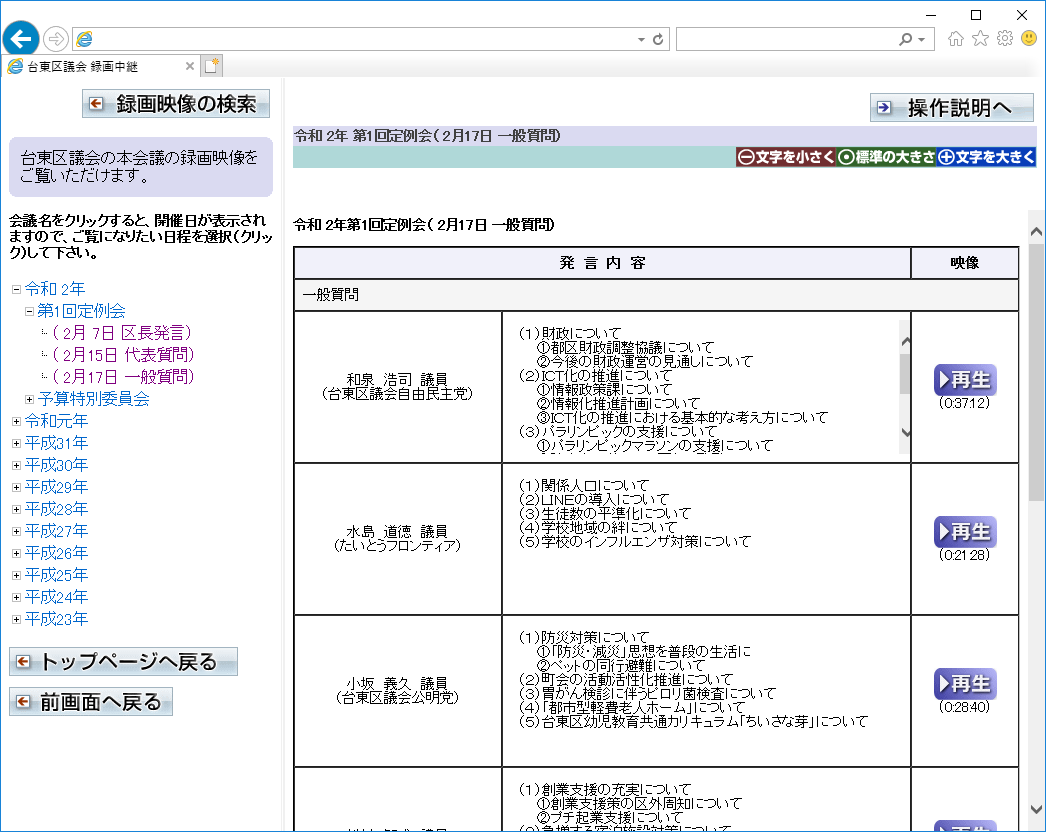Play 水島 道徳 議員 video with 再生
Image resolution: width=1046 pixels, height=832 pixels.
965,532
